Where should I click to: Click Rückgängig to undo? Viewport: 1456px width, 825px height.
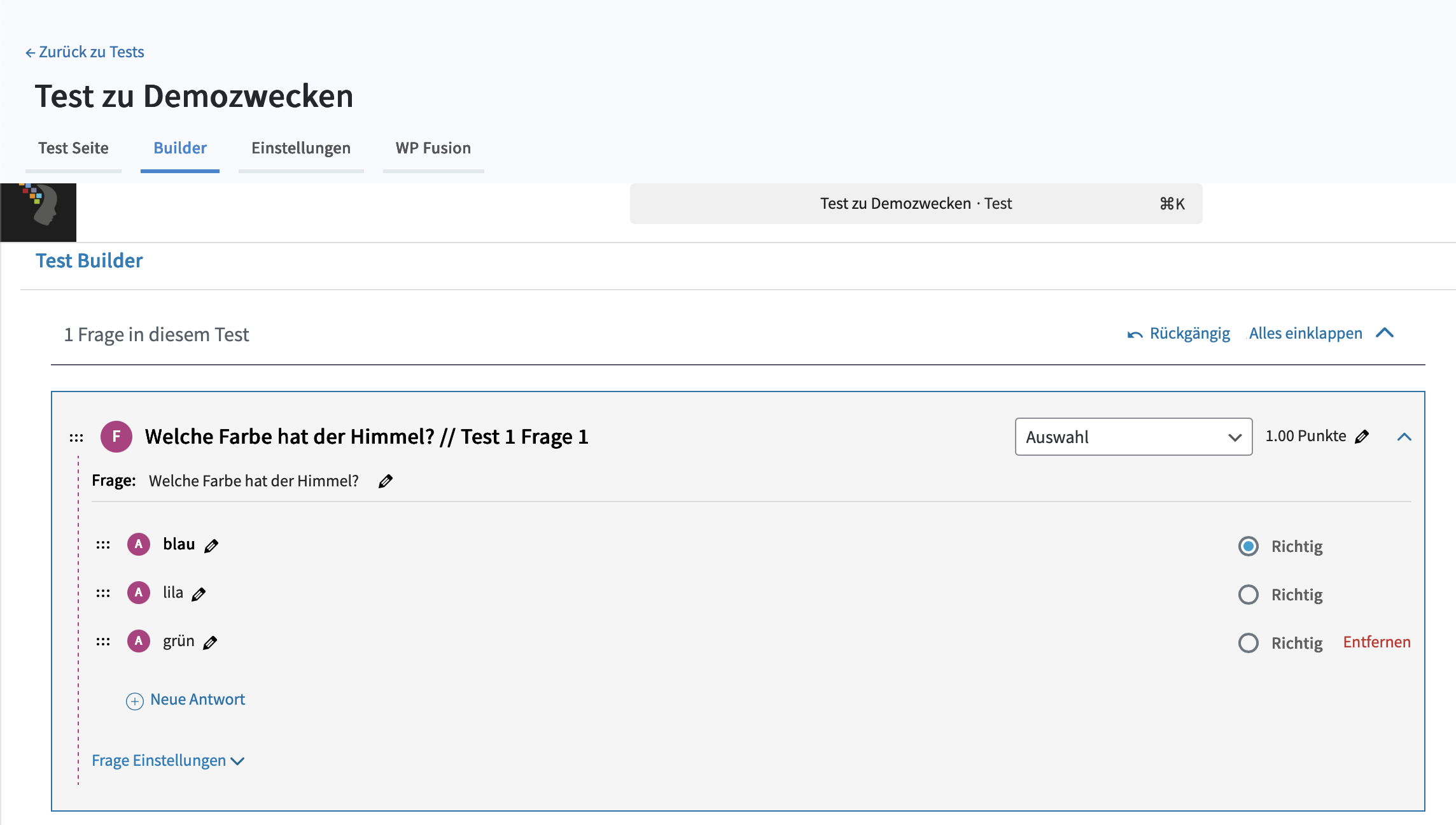pyautogui.click(x=1189, y=334)
